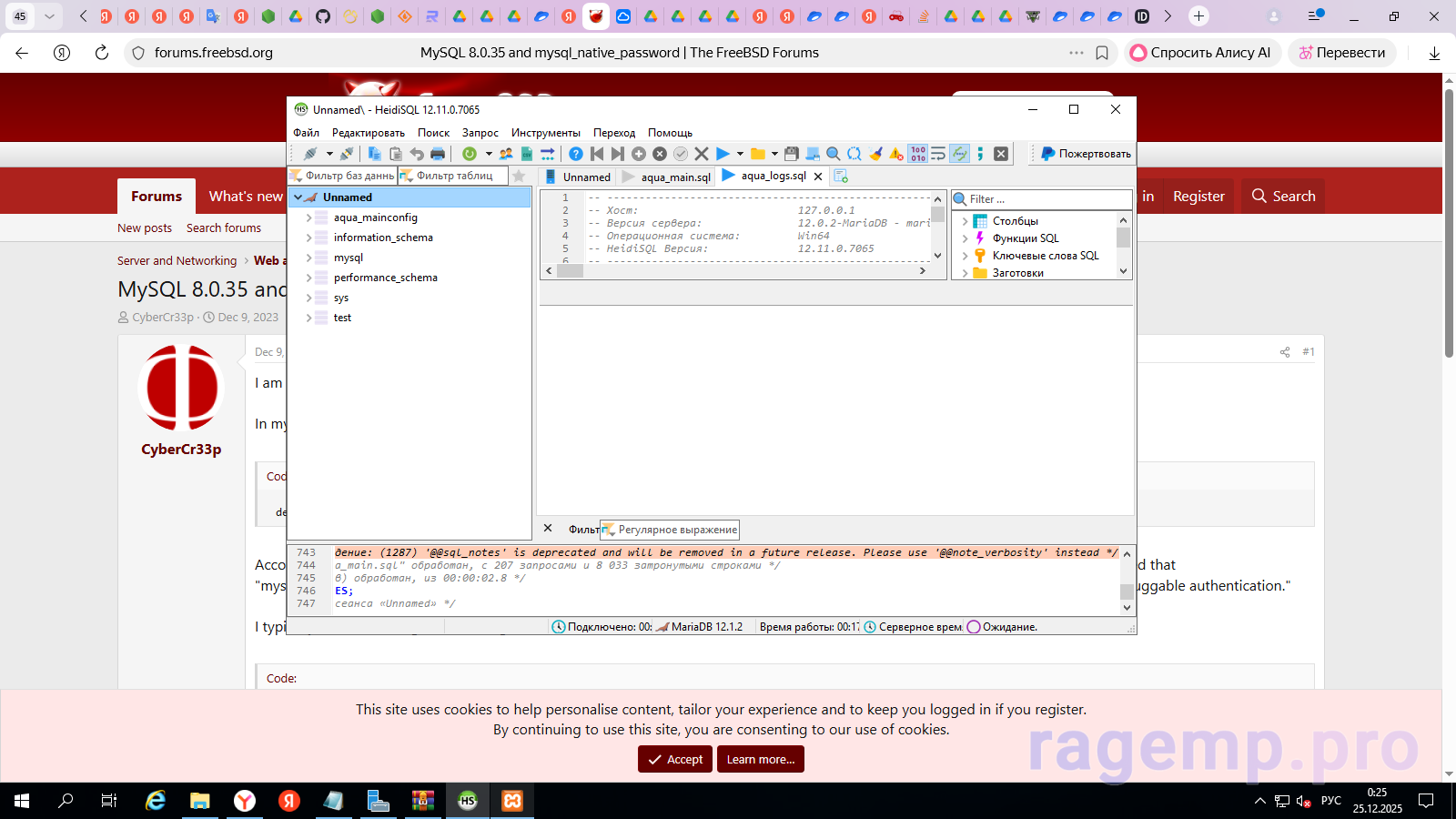Open the dropdown arrow beside Execute button

click(x=740, y=154)
